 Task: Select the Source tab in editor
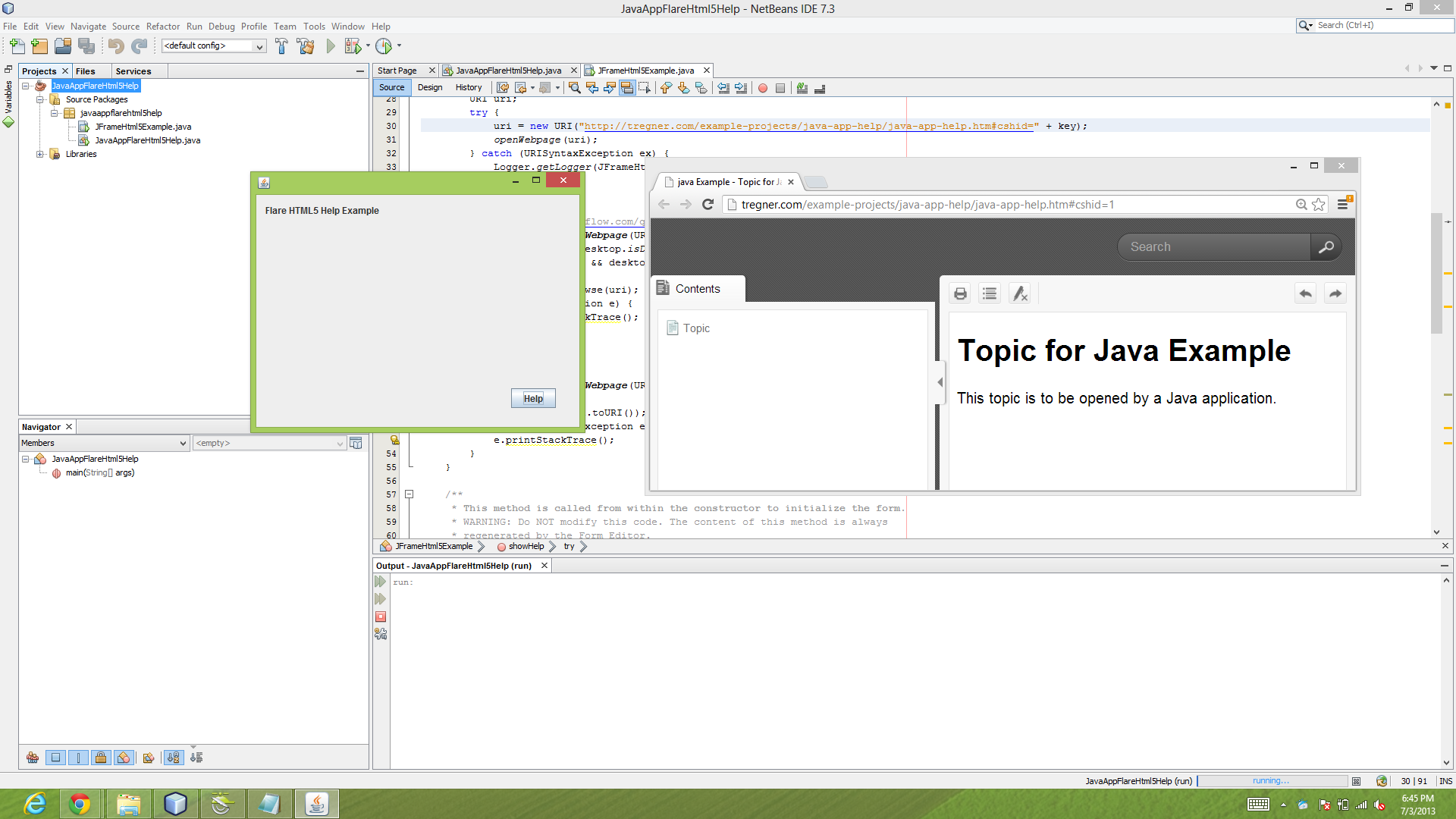[x=393, y=87]
